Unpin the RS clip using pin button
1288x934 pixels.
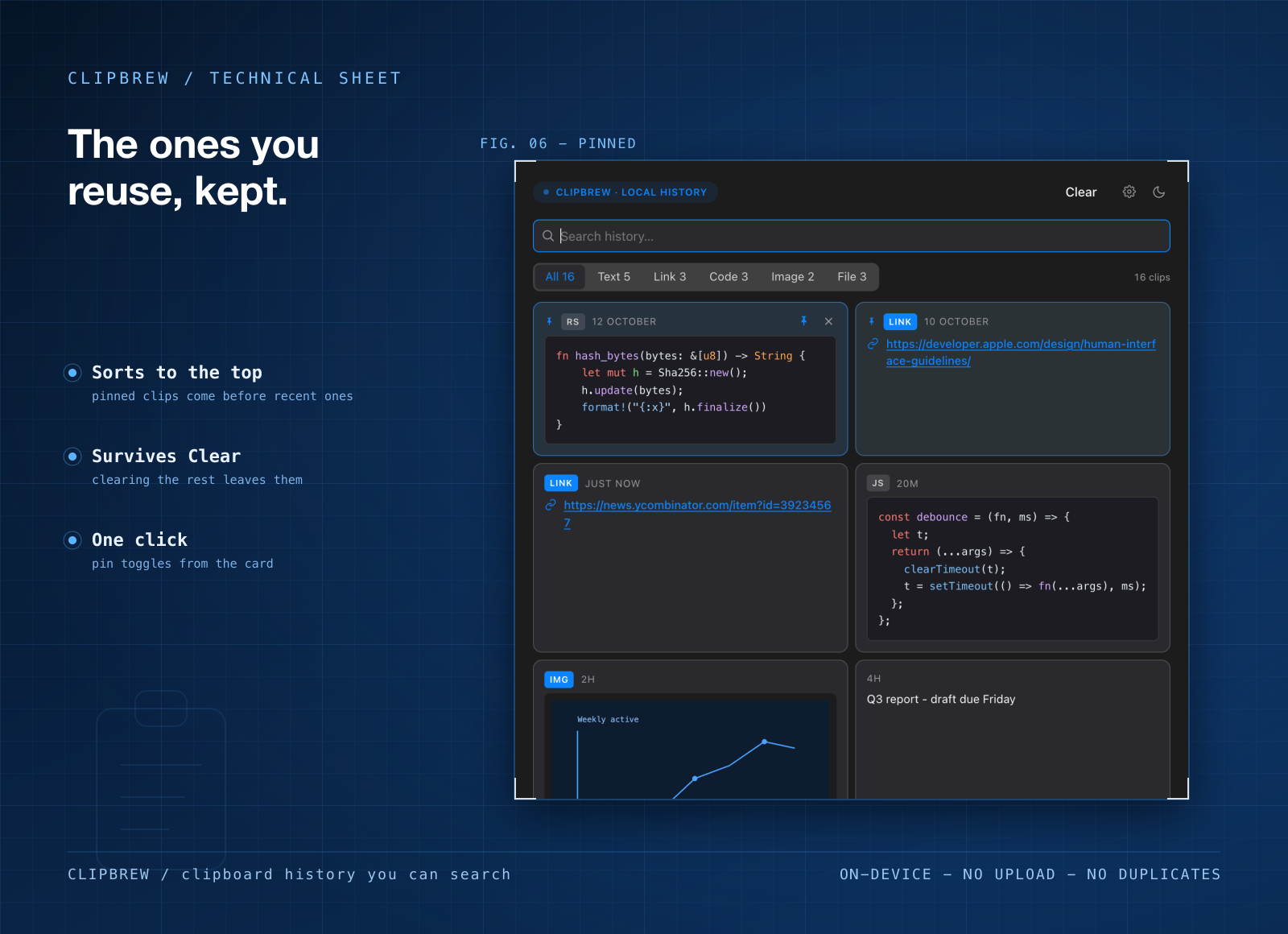click(803, 321)
